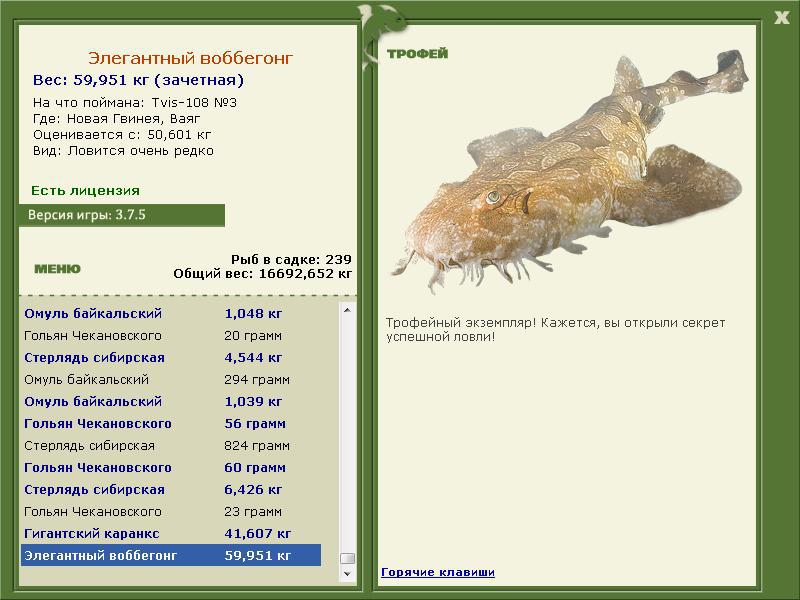800x600 pixels.
Task: Click the Трофейный экземпляр description text
Action: click(556, 330)
